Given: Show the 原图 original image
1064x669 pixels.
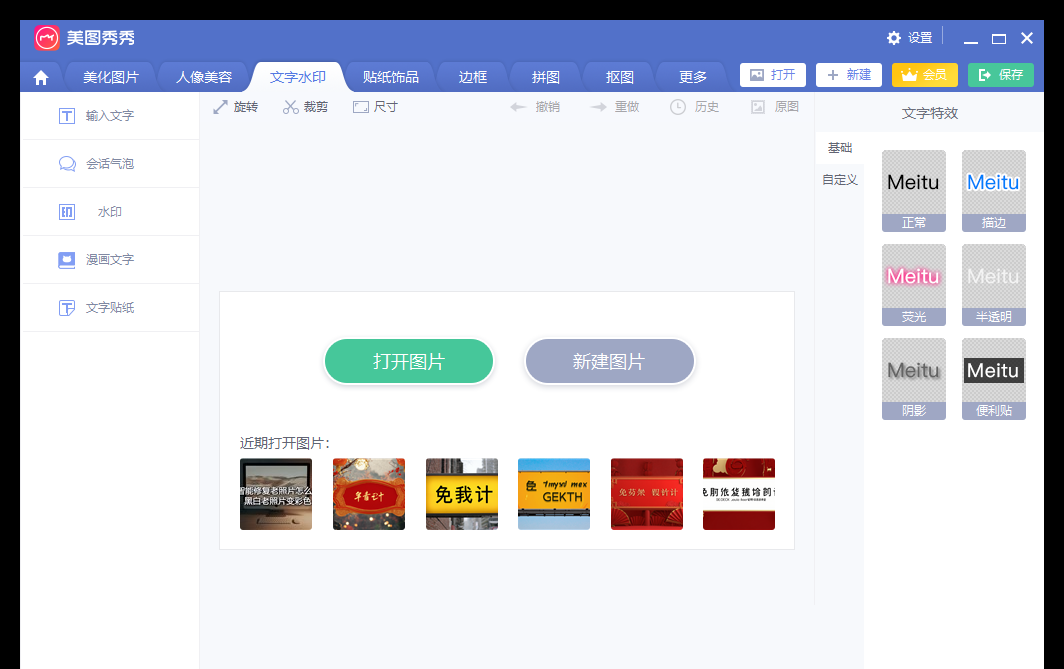Looking at the screenshot, I should [775, 107].
